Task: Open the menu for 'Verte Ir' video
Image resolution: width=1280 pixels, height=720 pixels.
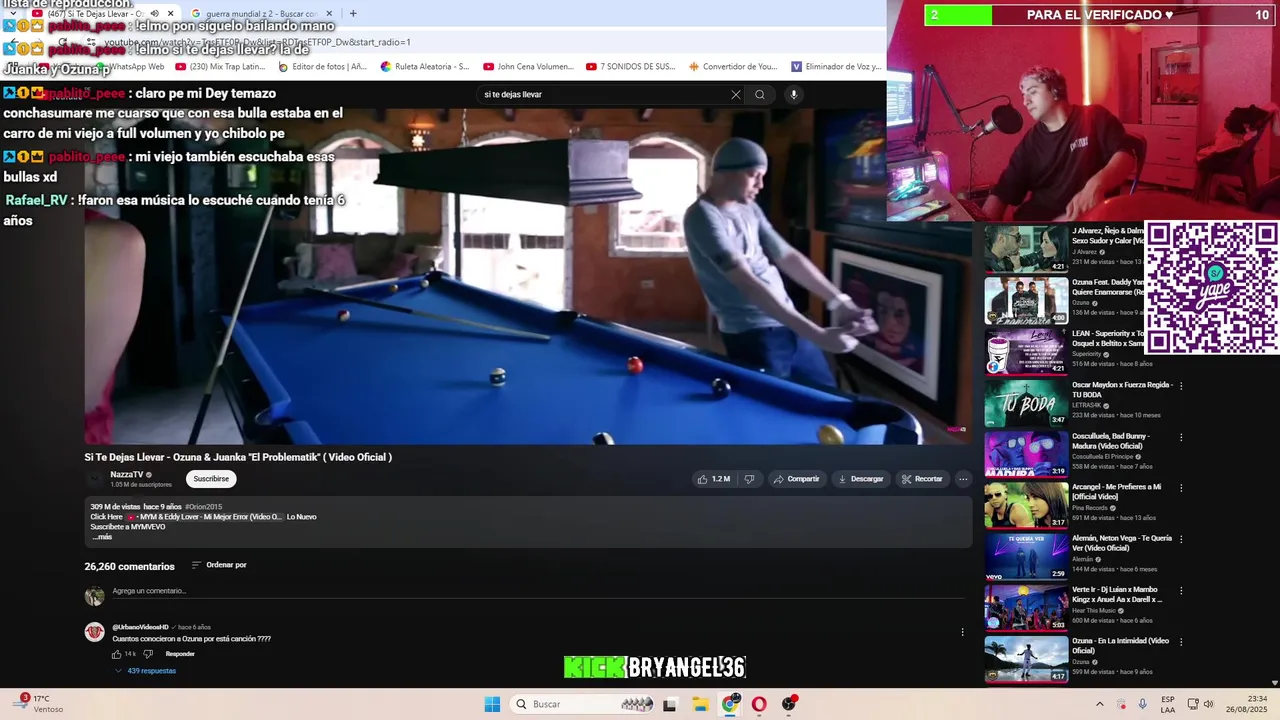Action: (1181, 591)
